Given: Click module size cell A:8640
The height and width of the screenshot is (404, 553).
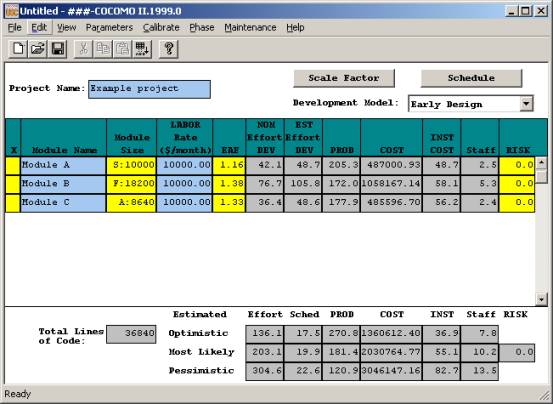Looking at the screenshot, I should 131,203.
